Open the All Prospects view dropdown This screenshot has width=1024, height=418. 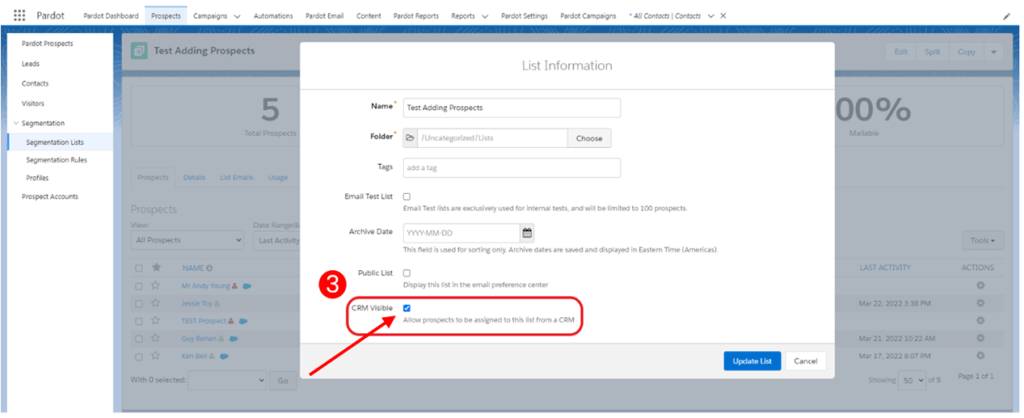point(187,240)
